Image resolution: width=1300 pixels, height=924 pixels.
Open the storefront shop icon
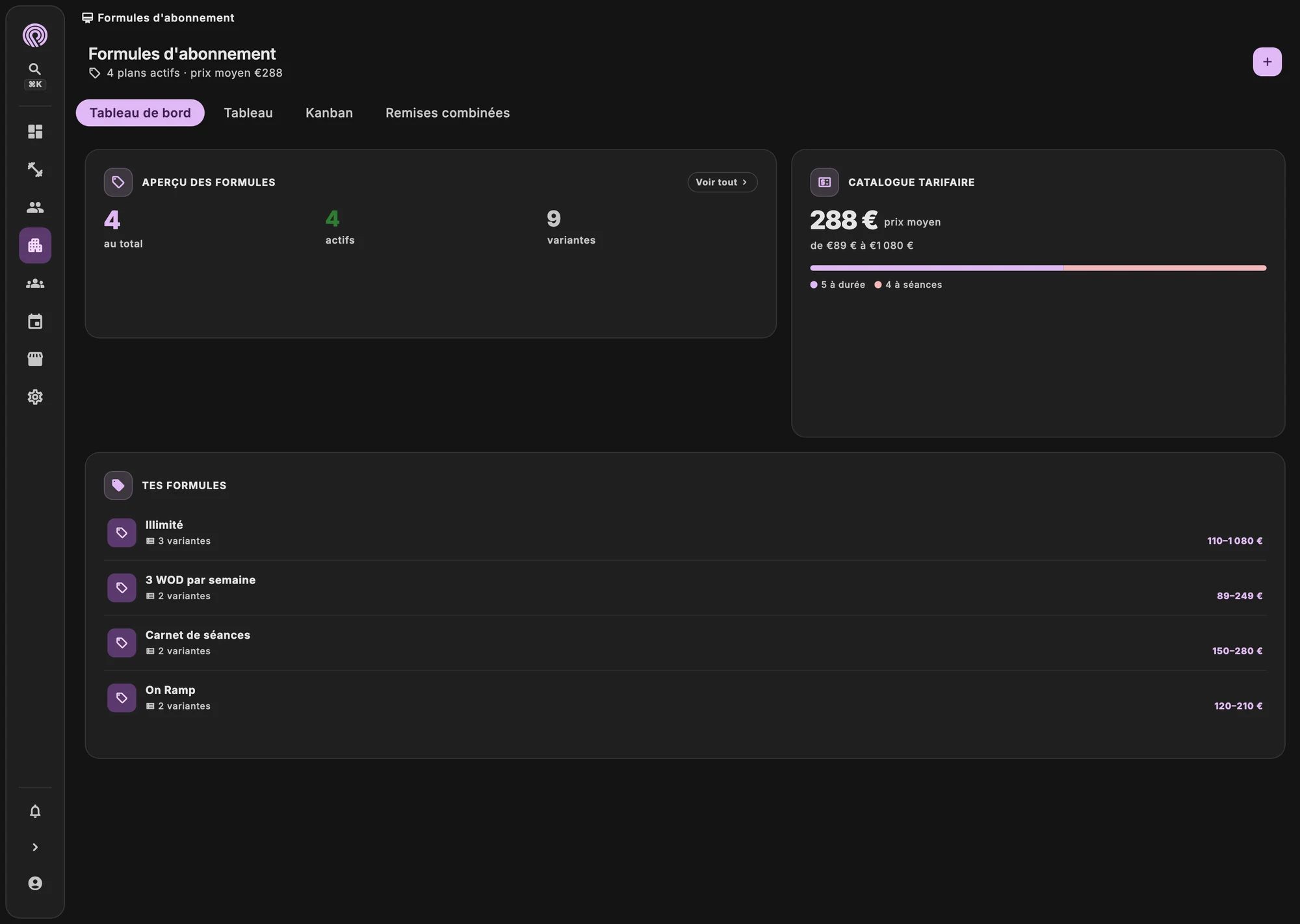click(x=35, y=359)
